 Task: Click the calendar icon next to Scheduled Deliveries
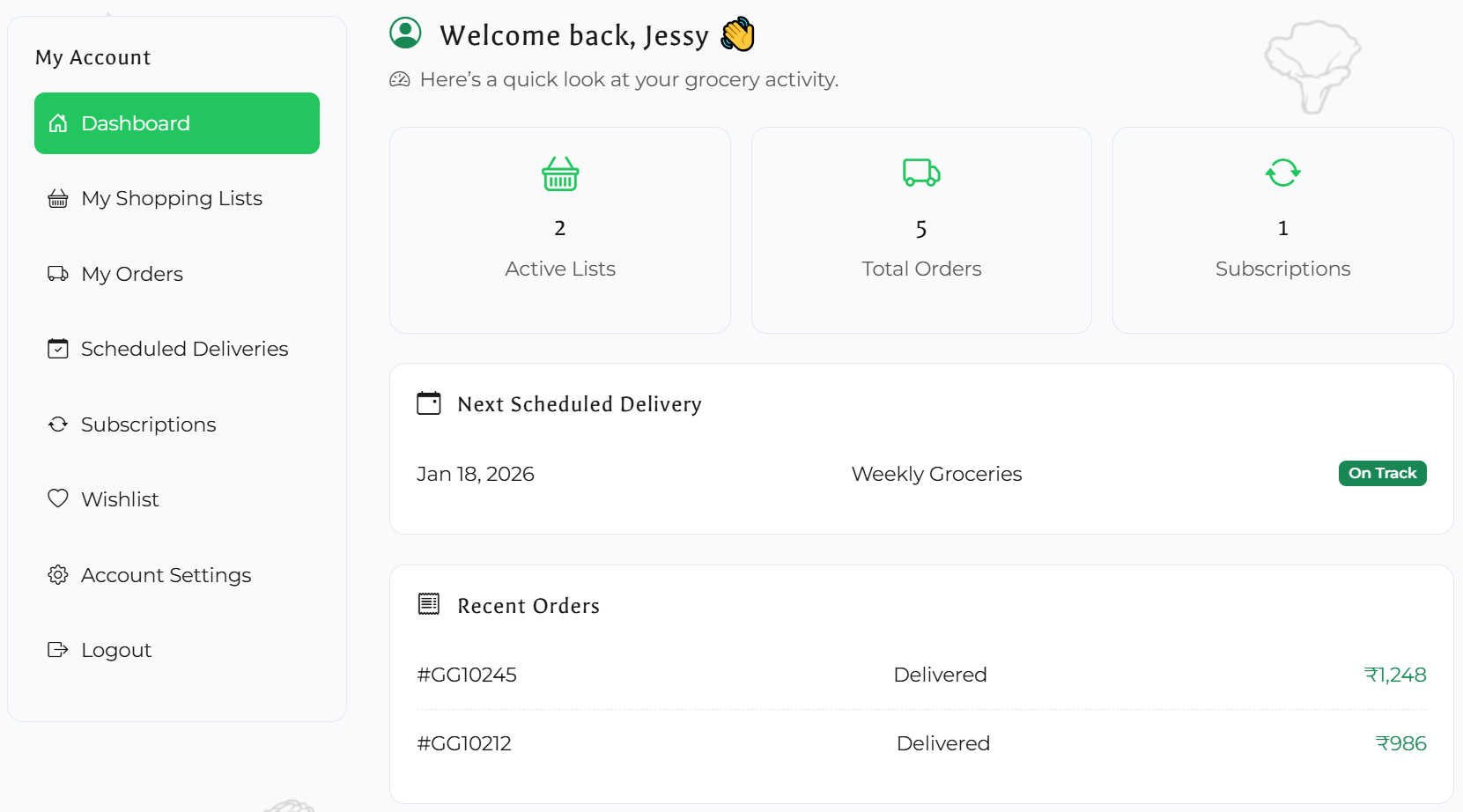58,348
